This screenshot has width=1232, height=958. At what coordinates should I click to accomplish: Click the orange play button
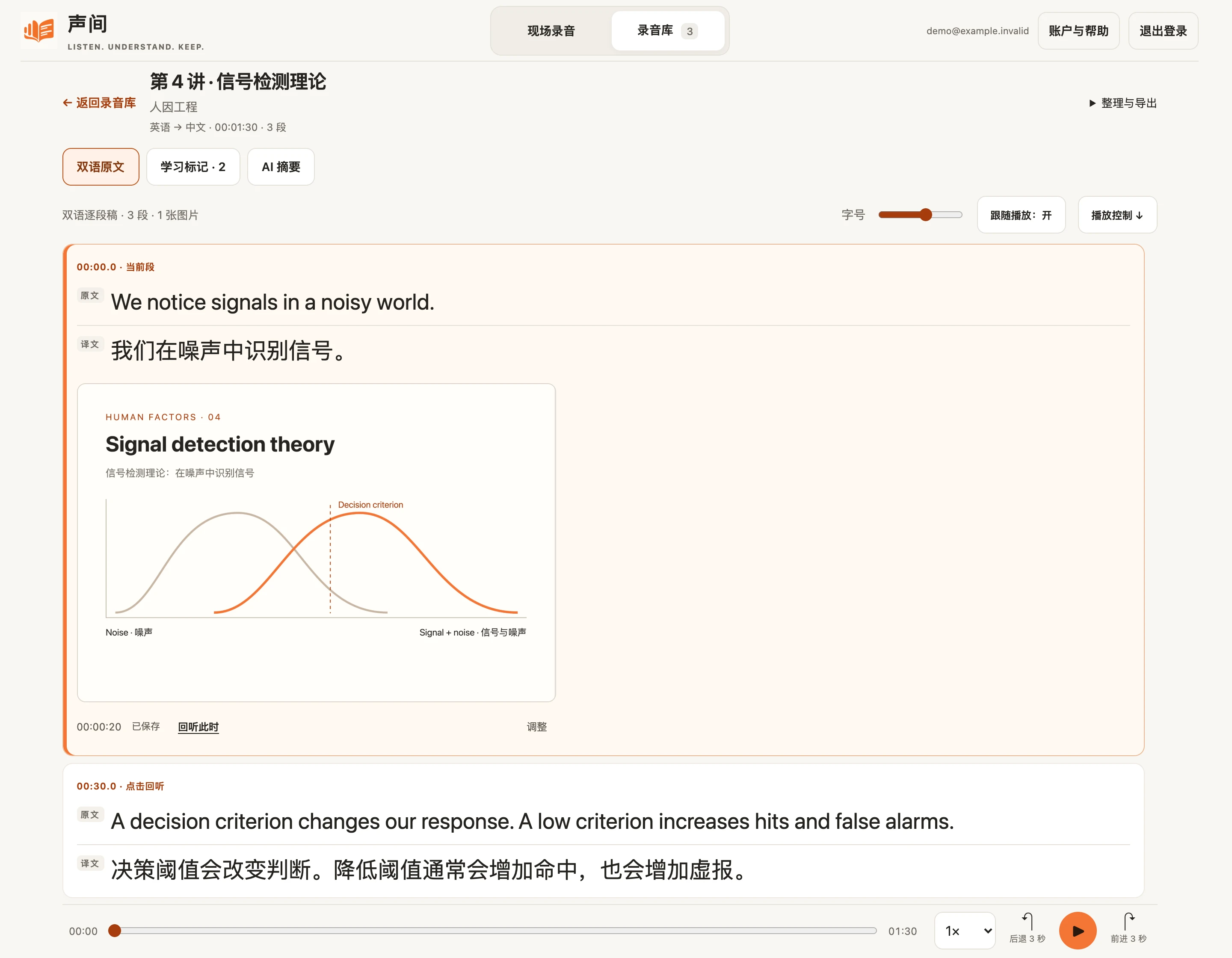tap(1078, 930)
